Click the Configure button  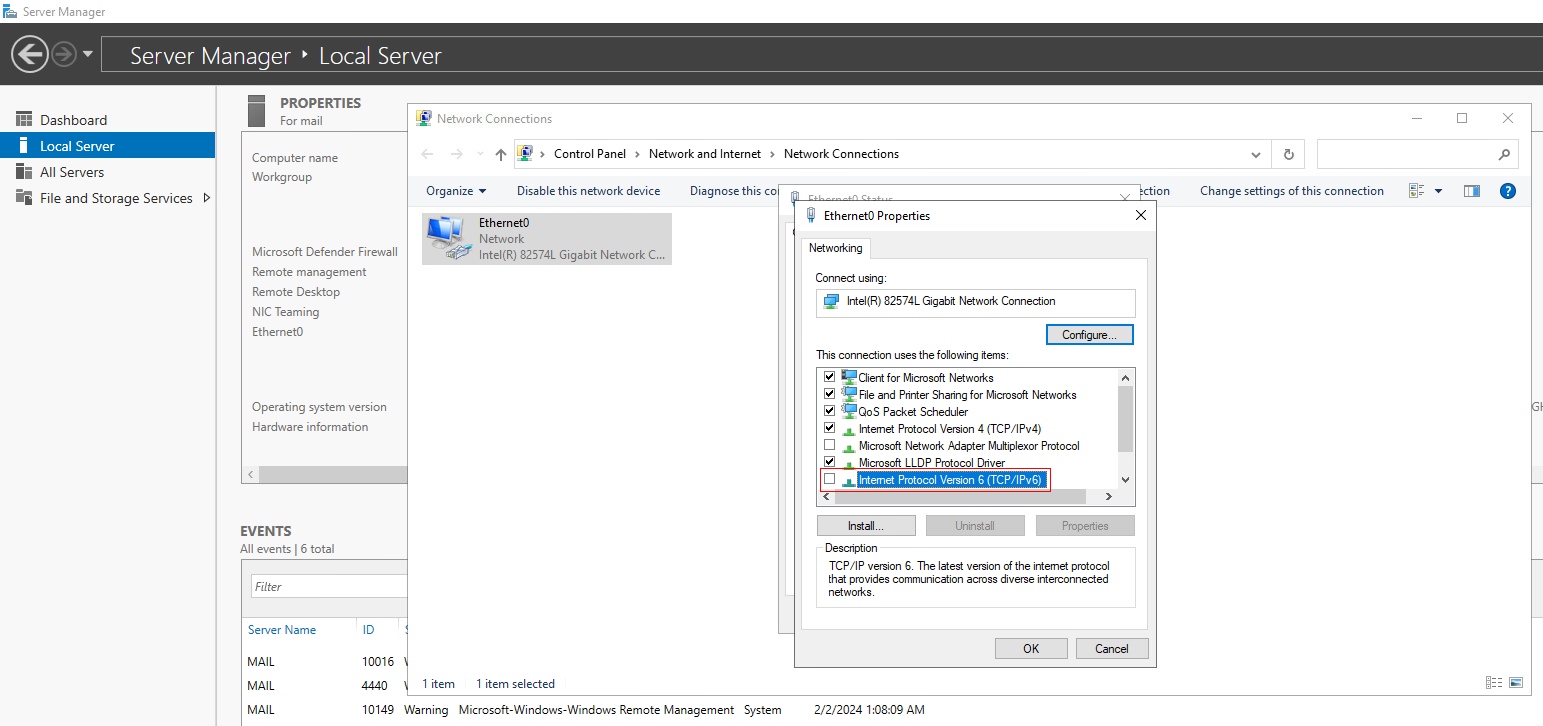click(1090, 335)
